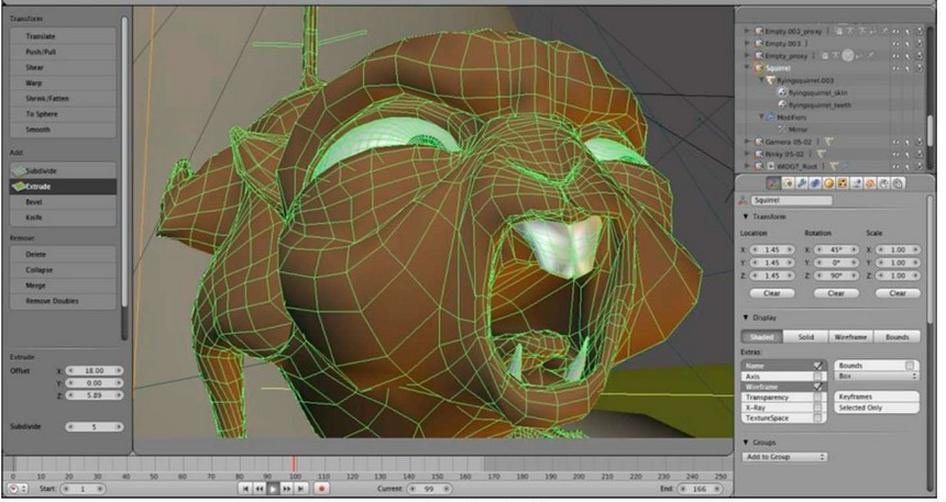Screen dimensions: 946x502
Task: Disable the Wireframe extras checkbox
Action: (817, 387)
